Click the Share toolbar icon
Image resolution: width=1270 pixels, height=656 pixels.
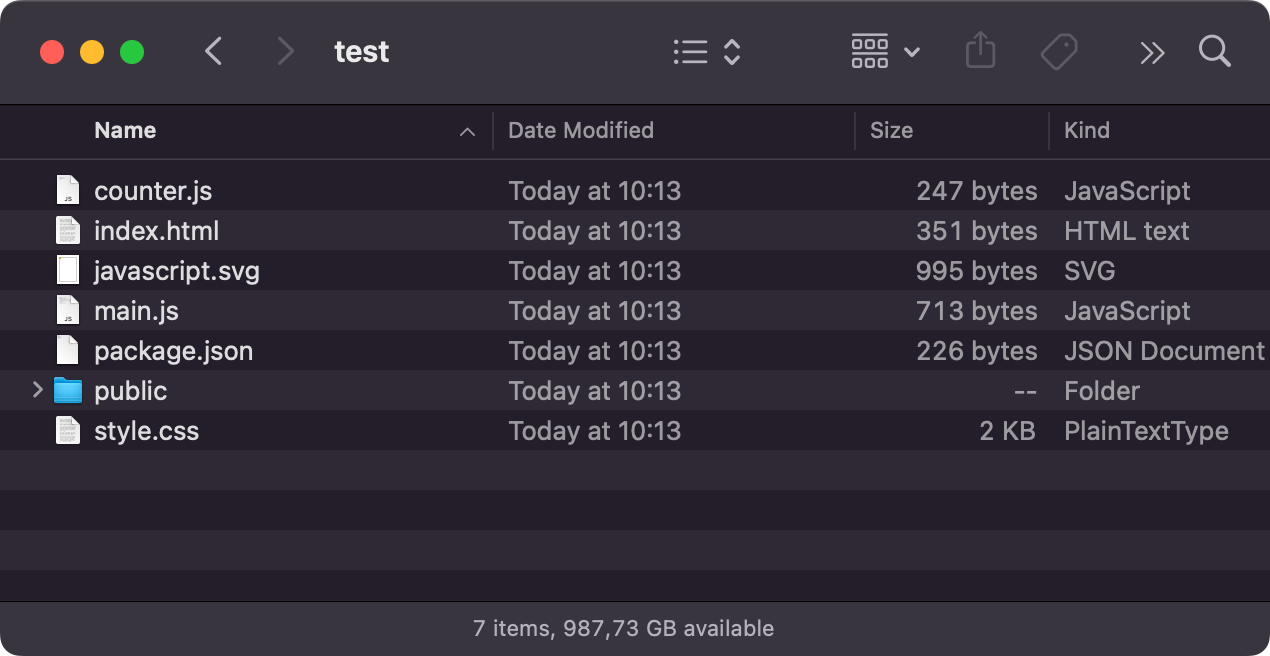point(980,52)
